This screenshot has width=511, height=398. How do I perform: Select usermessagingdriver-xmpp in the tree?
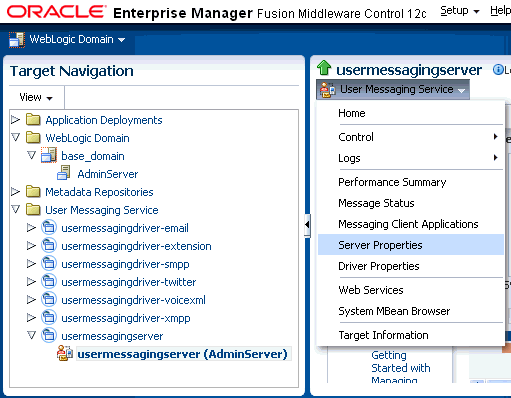pos(126,318)
